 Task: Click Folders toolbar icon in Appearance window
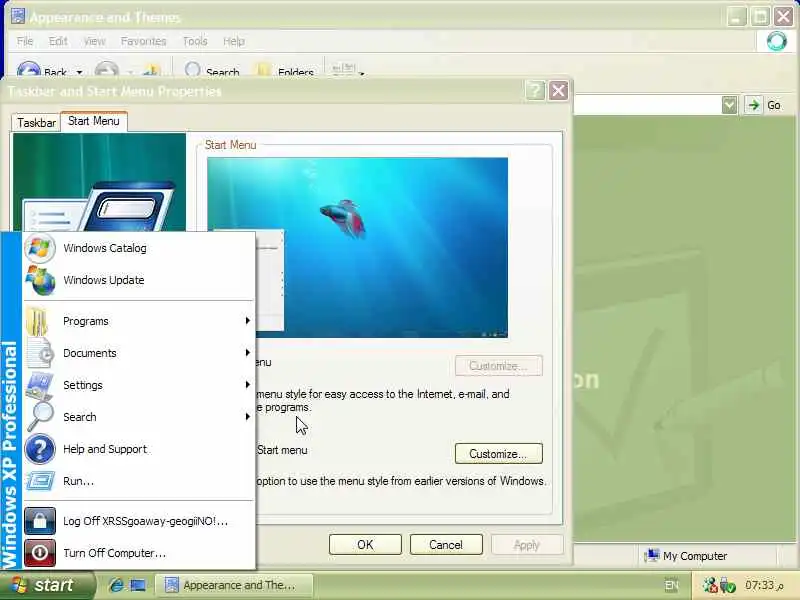point(264,70)
